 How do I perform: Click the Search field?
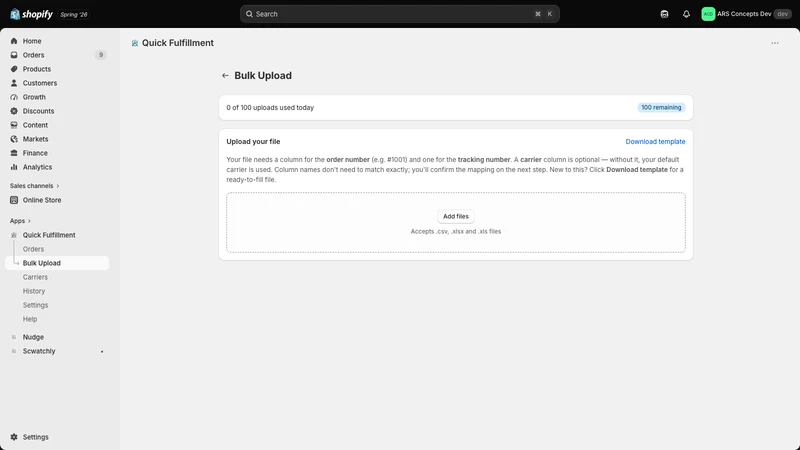(x=399, y=14)
